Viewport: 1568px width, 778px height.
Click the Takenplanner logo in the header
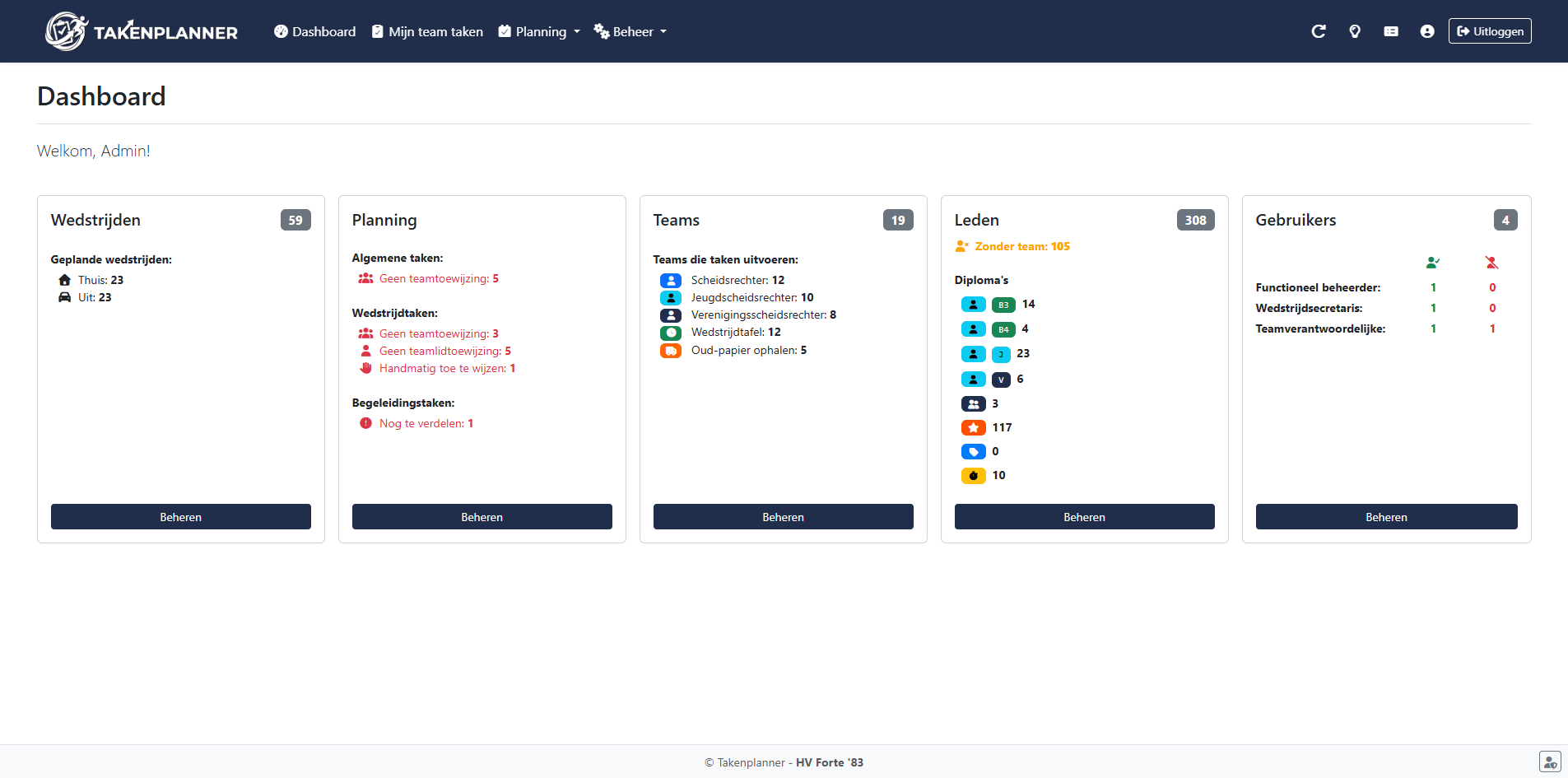pos(140,31)
